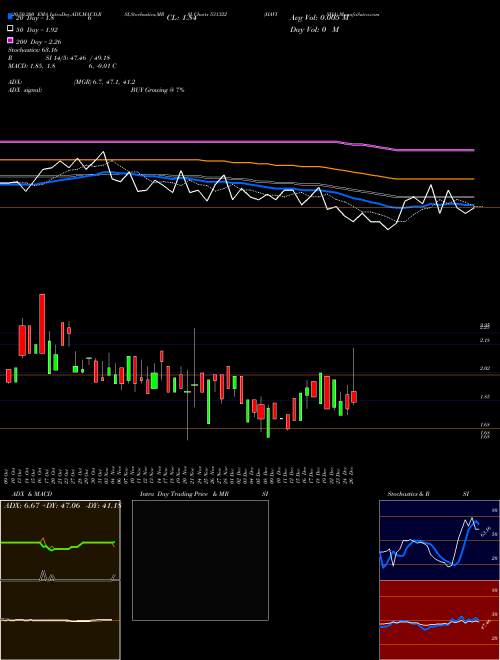
Task: Click the last red candle with long wick
Action: click(x=354, y=397)
